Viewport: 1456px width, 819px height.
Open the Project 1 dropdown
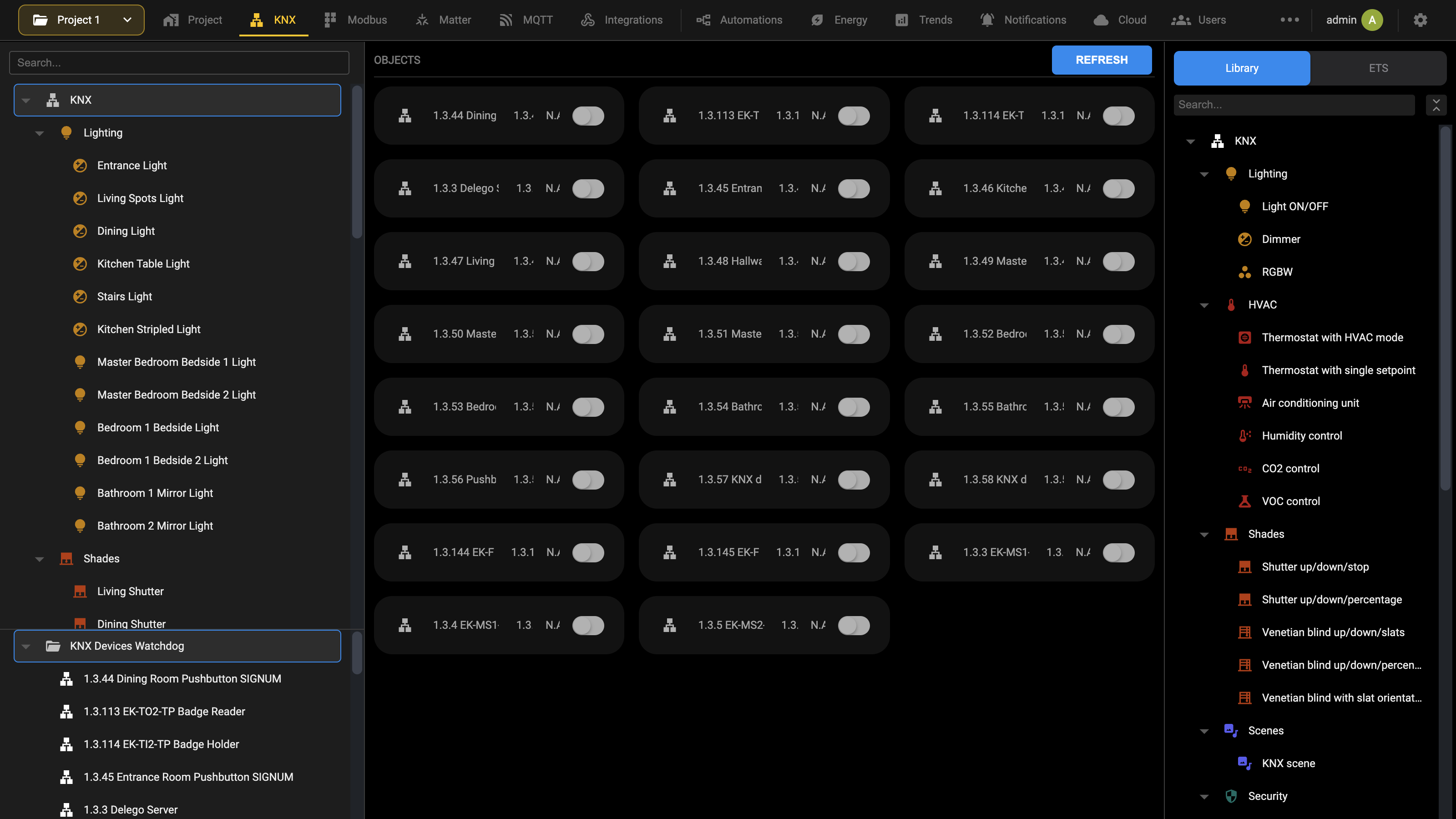point(81,20)
